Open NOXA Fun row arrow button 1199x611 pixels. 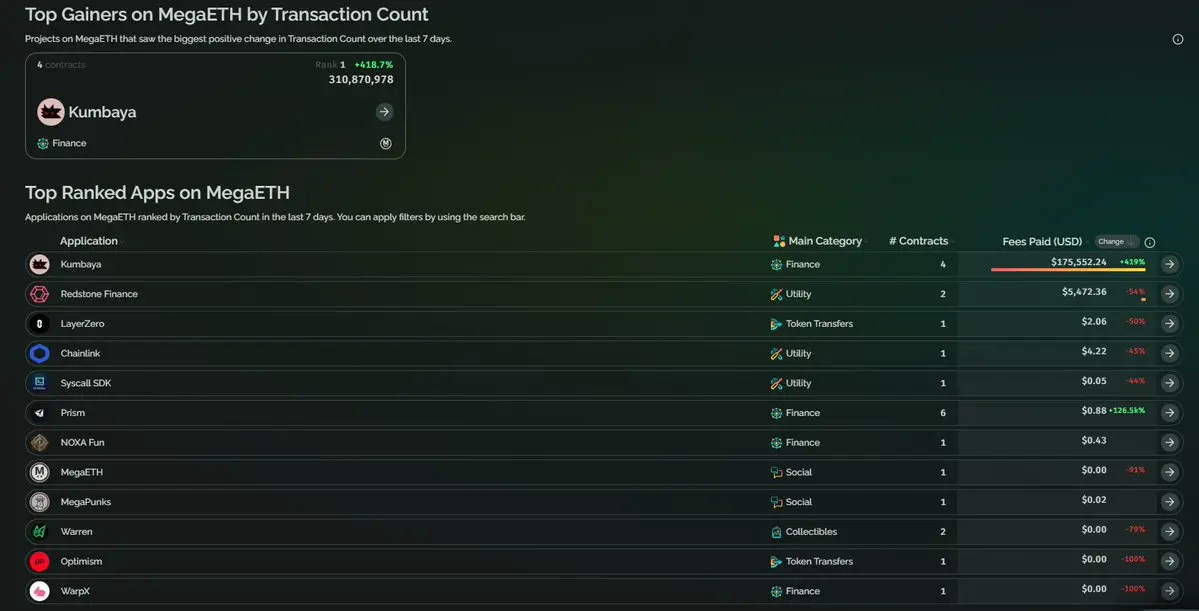click(x=1169, y=443)
